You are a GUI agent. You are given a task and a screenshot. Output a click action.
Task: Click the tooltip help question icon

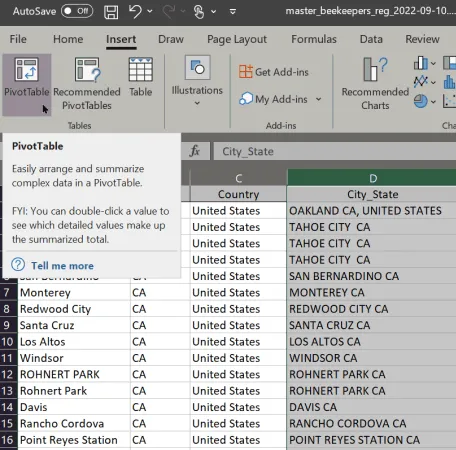pos(18,265)
